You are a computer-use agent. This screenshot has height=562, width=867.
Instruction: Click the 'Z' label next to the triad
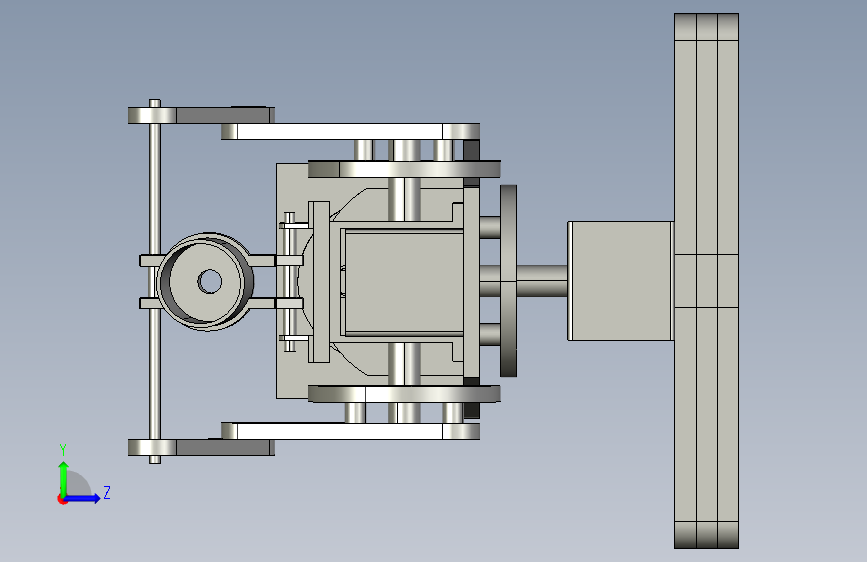tap(107, 492)
